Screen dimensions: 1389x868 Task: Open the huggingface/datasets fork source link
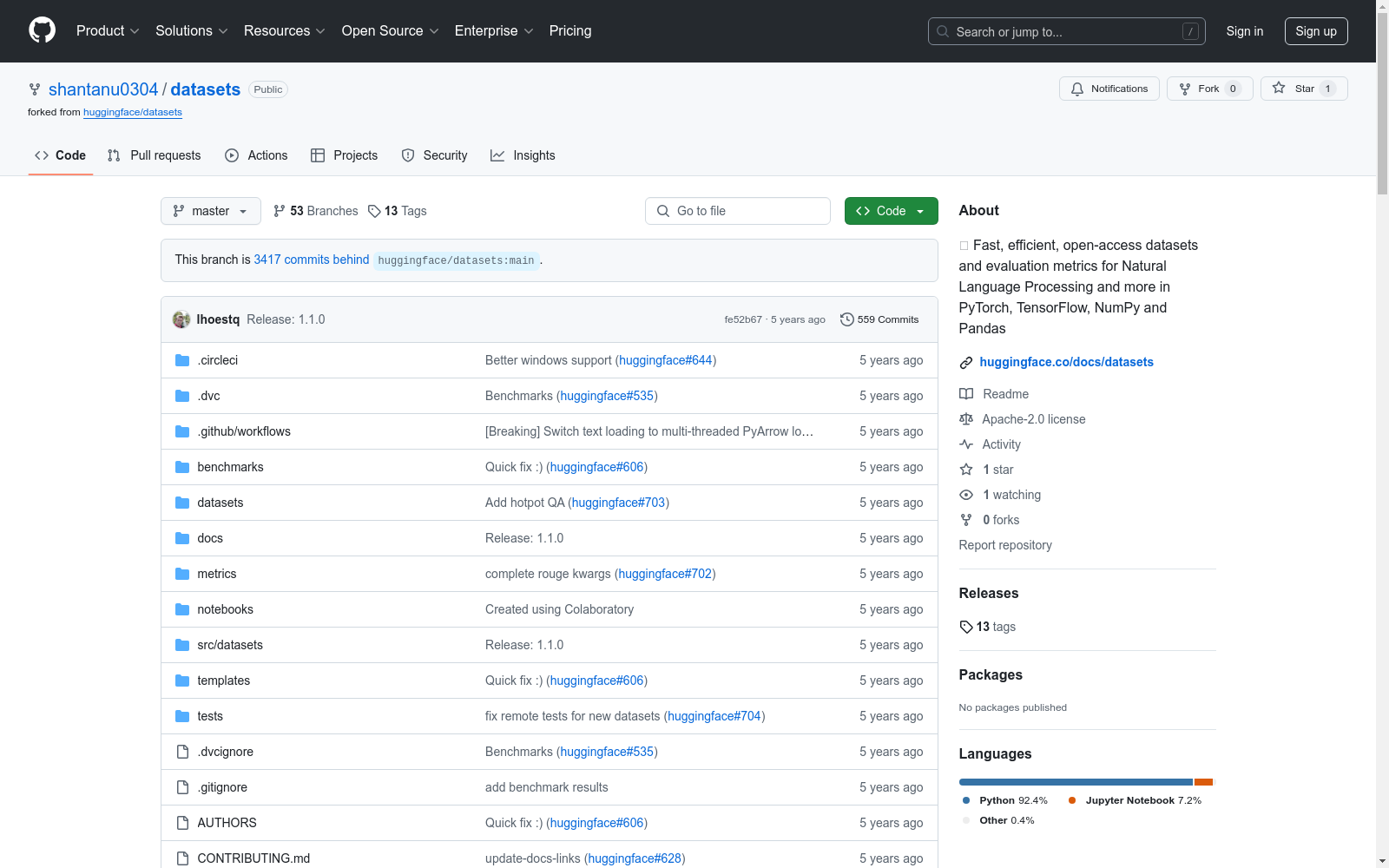(133, 112)
